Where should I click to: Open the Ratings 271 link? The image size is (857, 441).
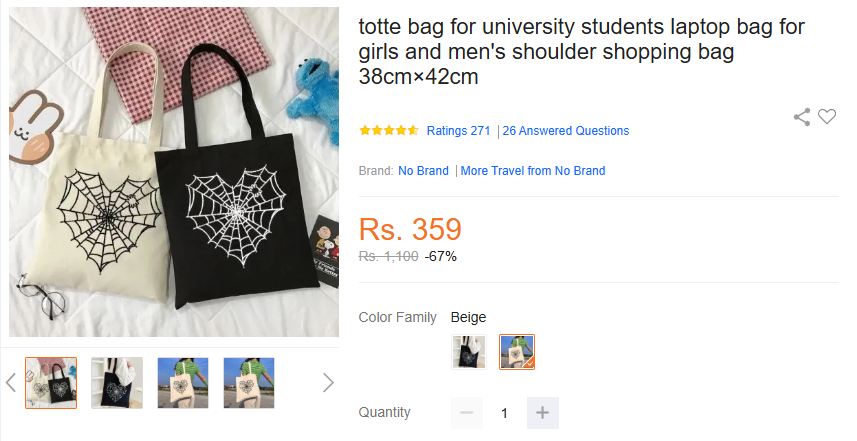tap(458, 131)
